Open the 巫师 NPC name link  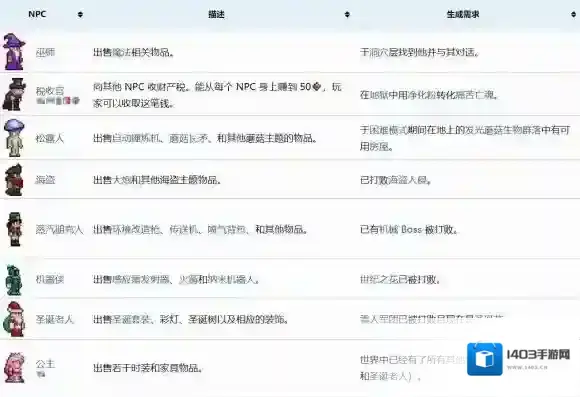(x=45, y=52)
